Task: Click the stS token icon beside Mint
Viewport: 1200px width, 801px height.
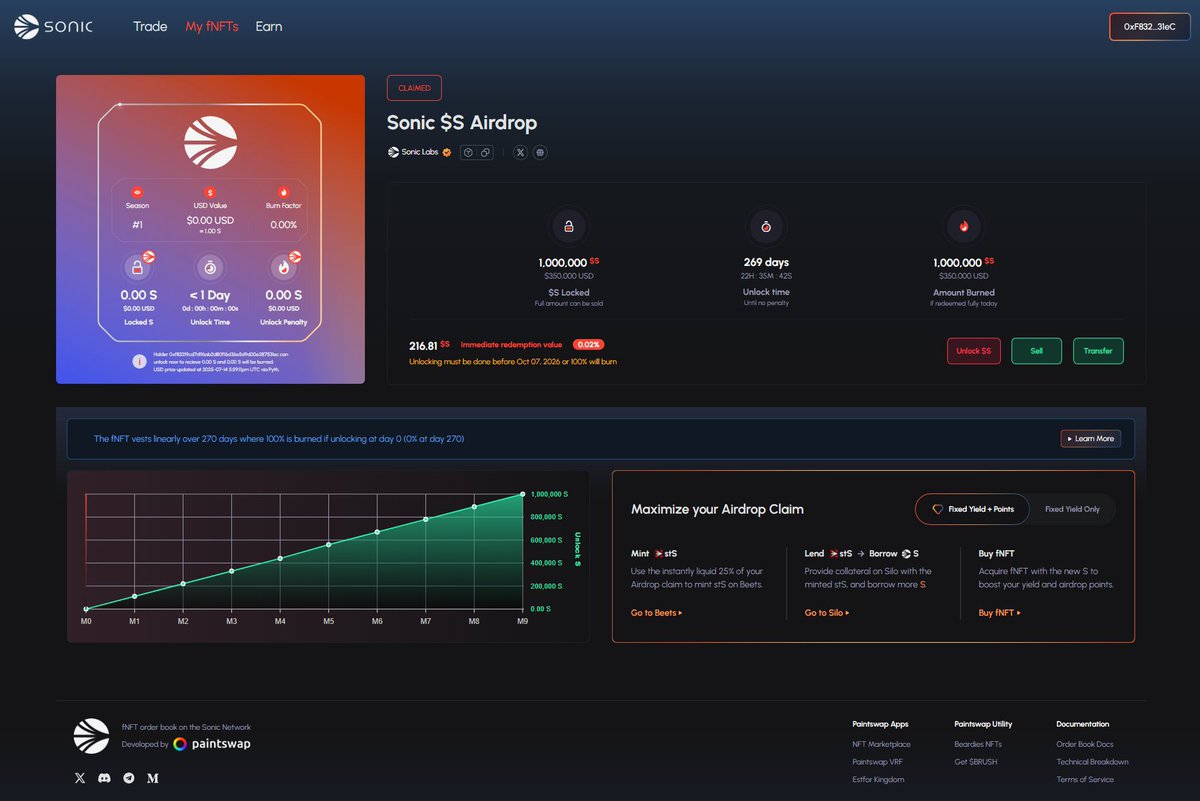Action: pos(659,553)
